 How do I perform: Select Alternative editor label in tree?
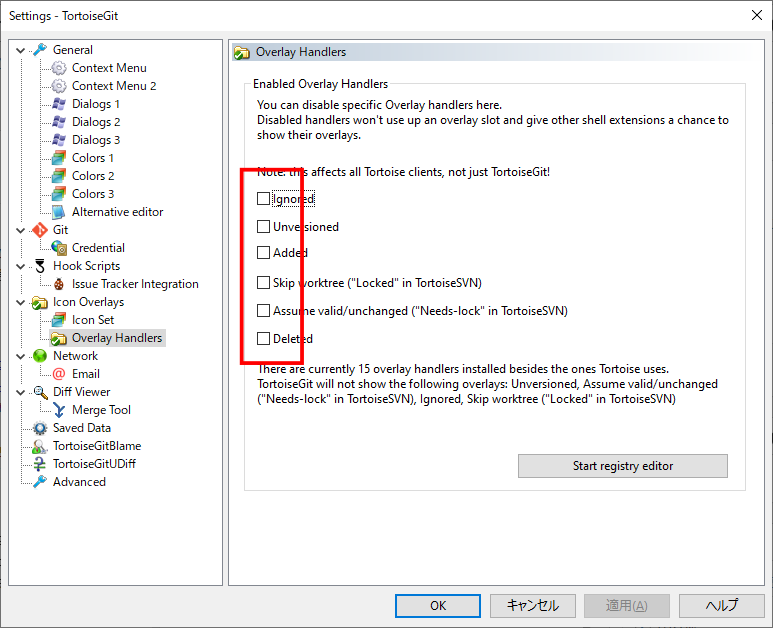117,212
